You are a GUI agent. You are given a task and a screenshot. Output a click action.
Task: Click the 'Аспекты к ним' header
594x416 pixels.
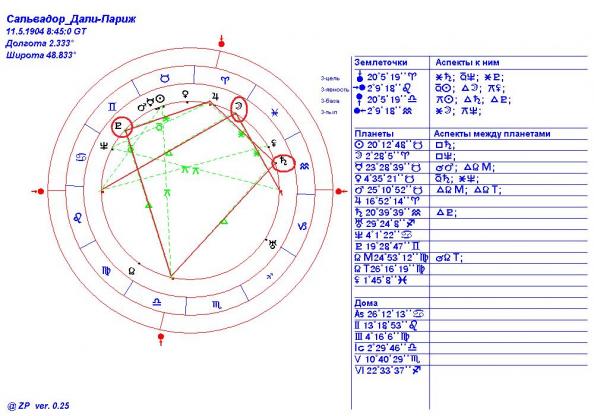click(x=467, y=63)
